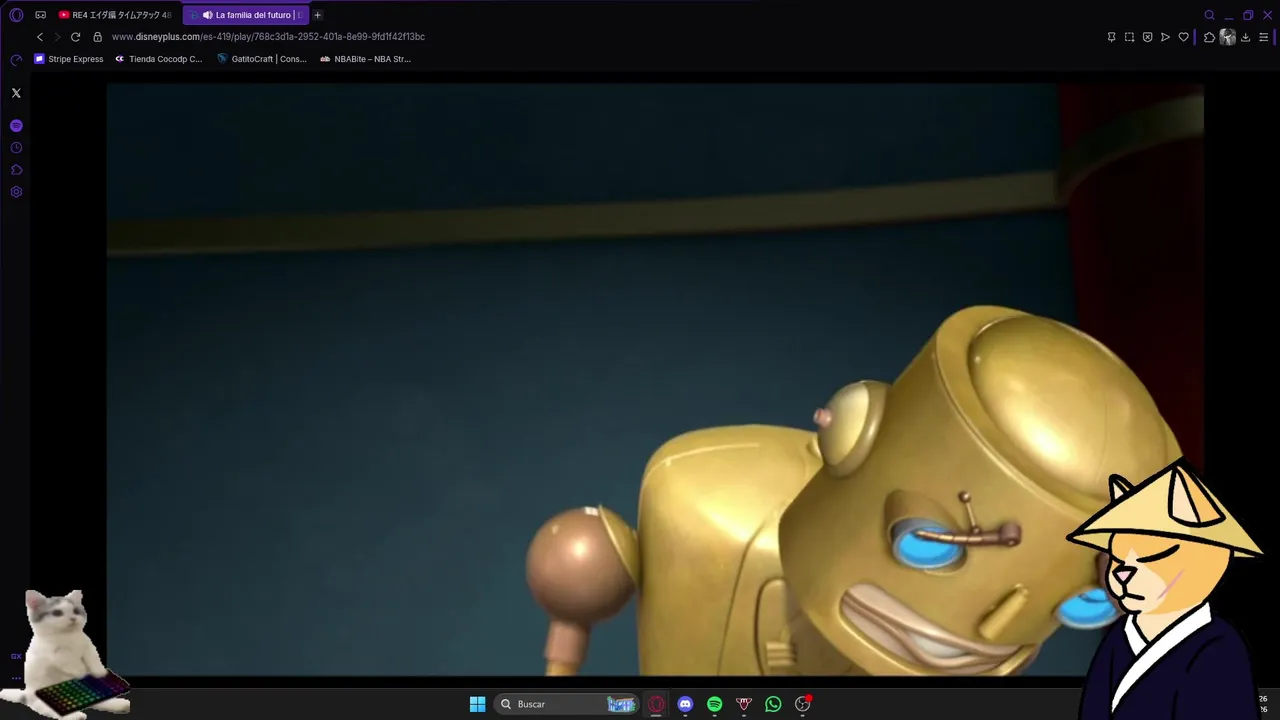Viewport: 1280px width, 720px height.
Task: Go back to previous page
Action: (40, 37)
